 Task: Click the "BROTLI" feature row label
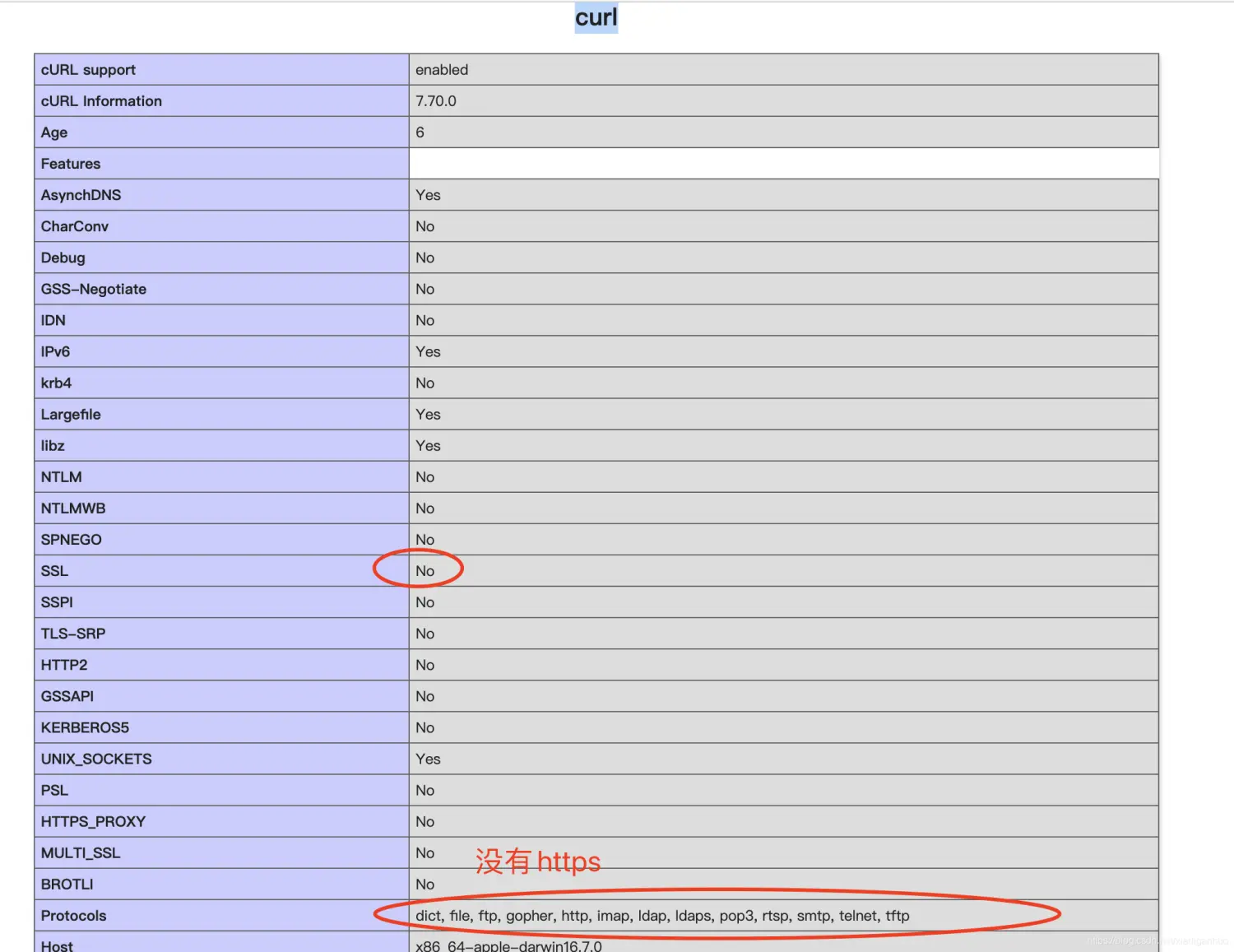pos(66,884)
